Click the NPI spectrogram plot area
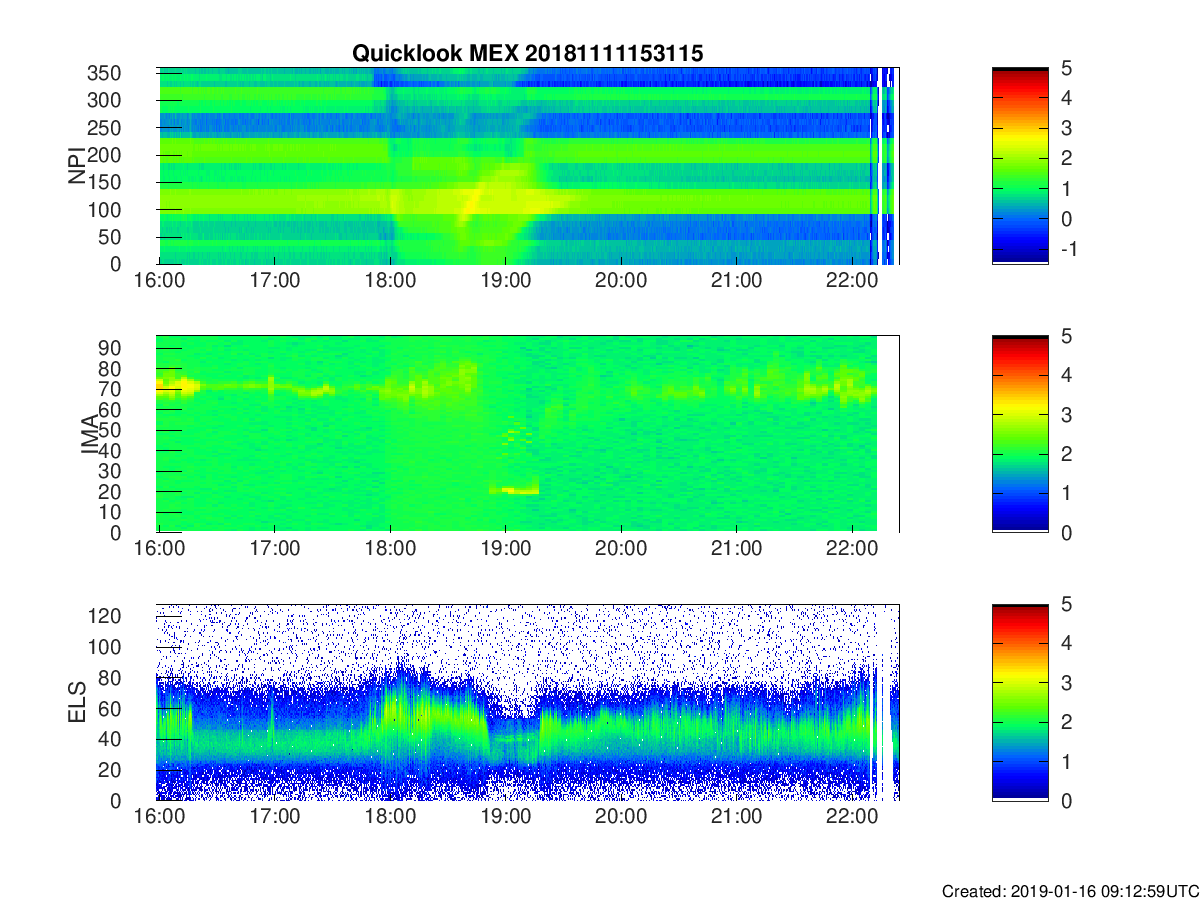 (x=527, y=166)
